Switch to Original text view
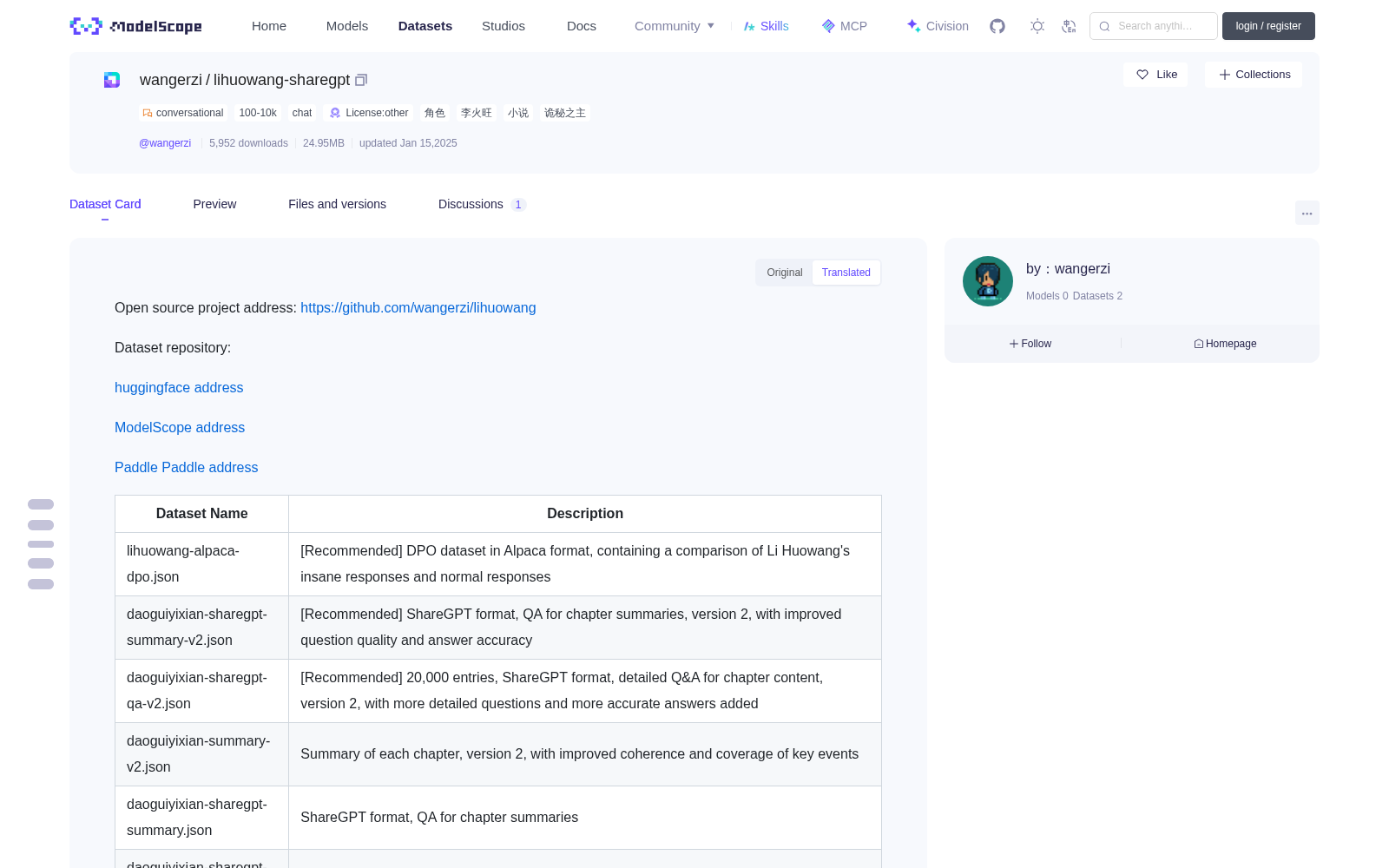The image size is (1389, 868). tap(785, 273)
